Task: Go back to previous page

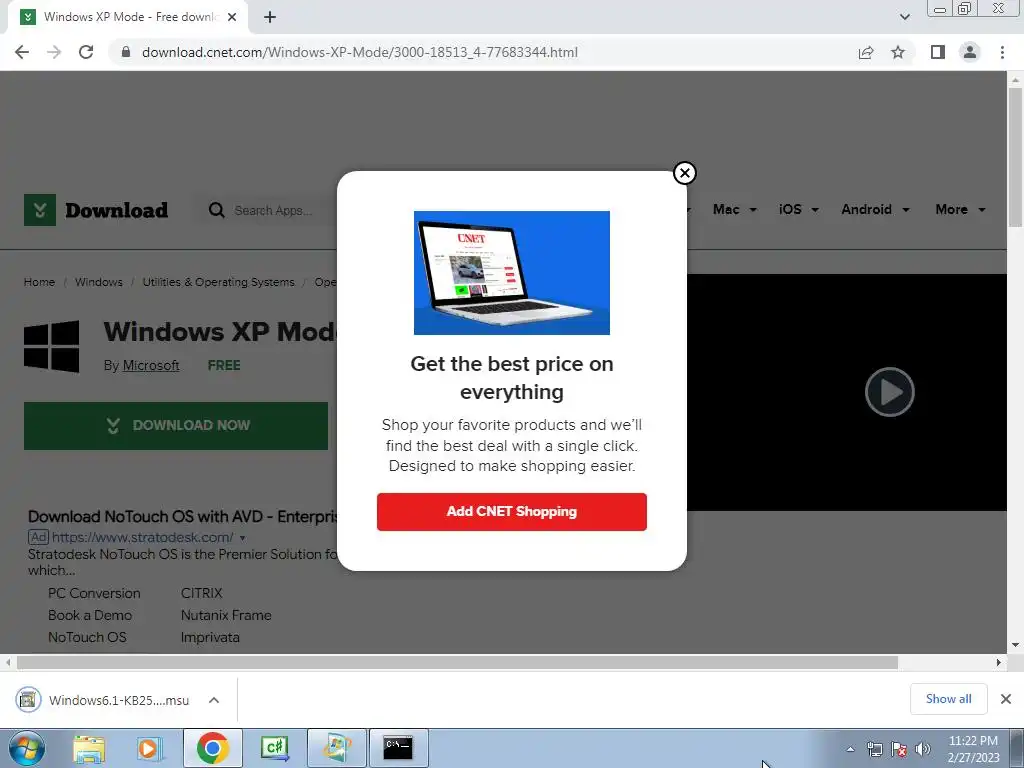Action: click(22, 52)
